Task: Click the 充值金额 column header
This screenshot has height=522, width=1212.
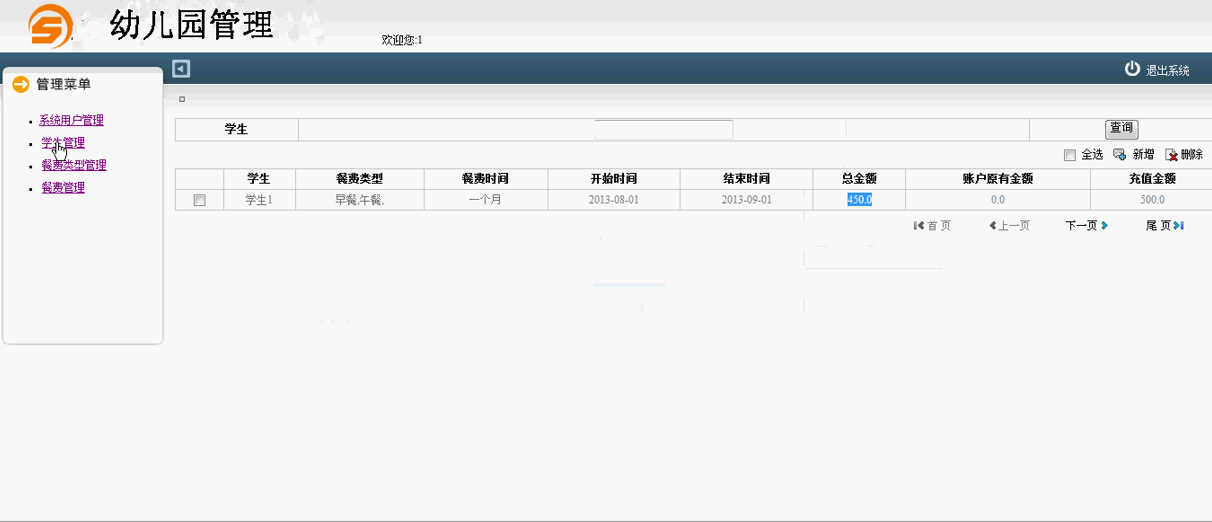Action: click(x=1152, y=179)
